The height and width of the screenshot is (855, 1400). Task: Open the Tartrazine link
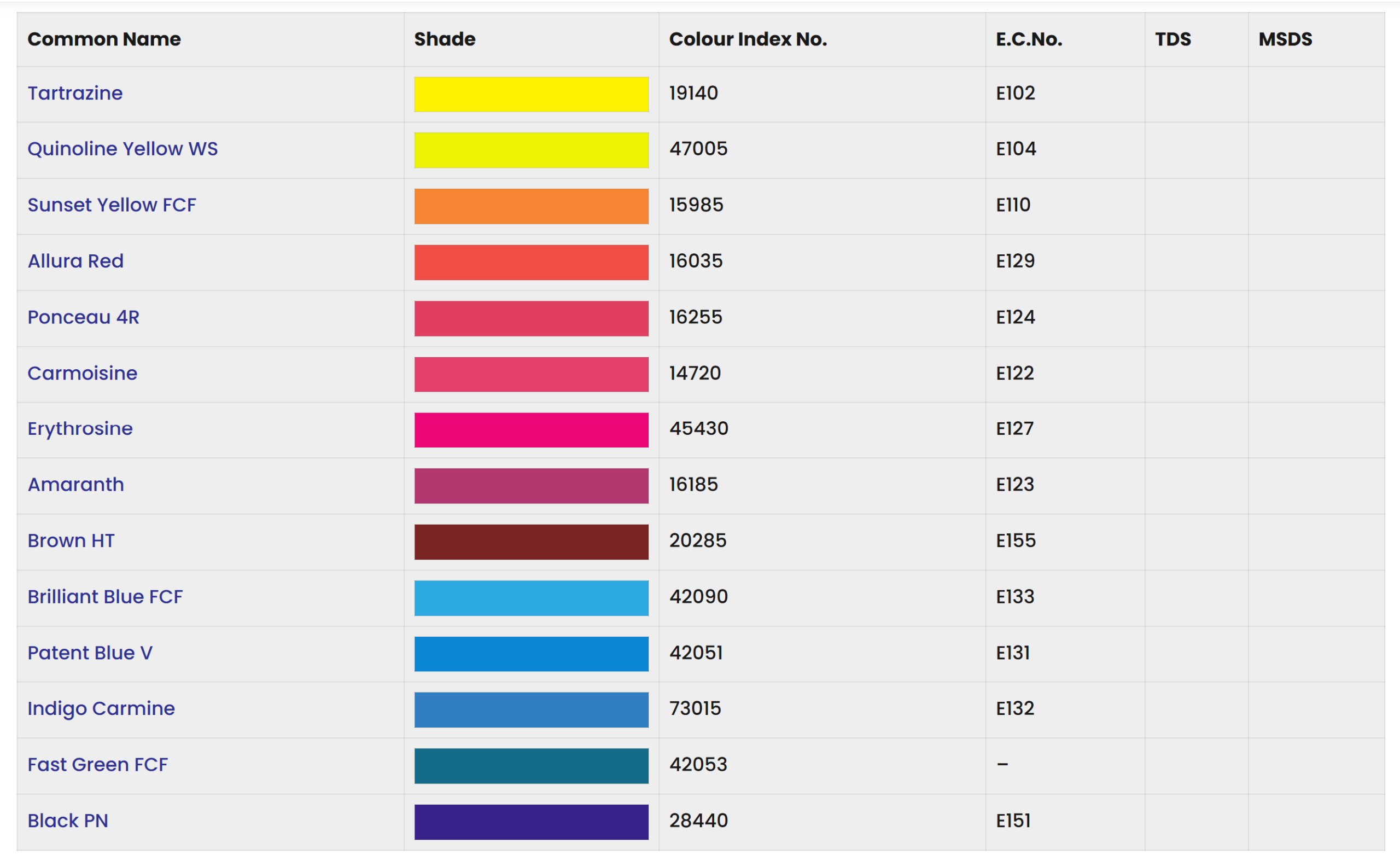(x=75, y=93)
